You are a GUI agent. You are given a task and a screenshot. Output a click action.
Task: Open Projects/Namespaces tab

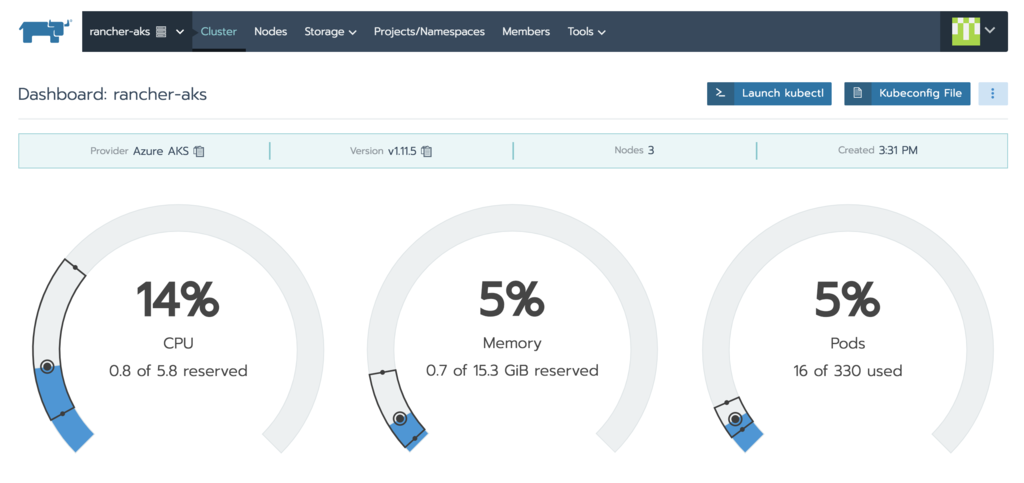click(429, 31)
